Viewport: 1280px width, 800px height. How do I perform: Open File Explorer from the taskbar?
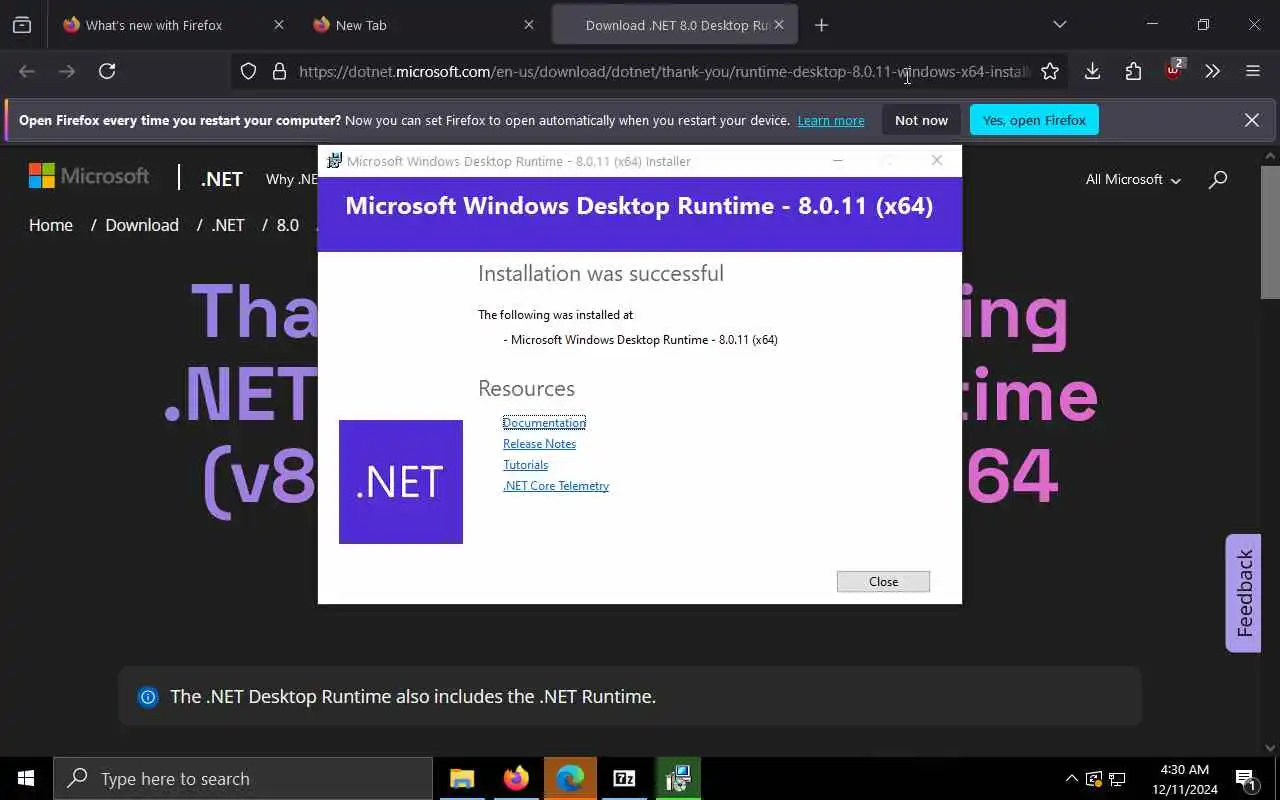point(462,778)
